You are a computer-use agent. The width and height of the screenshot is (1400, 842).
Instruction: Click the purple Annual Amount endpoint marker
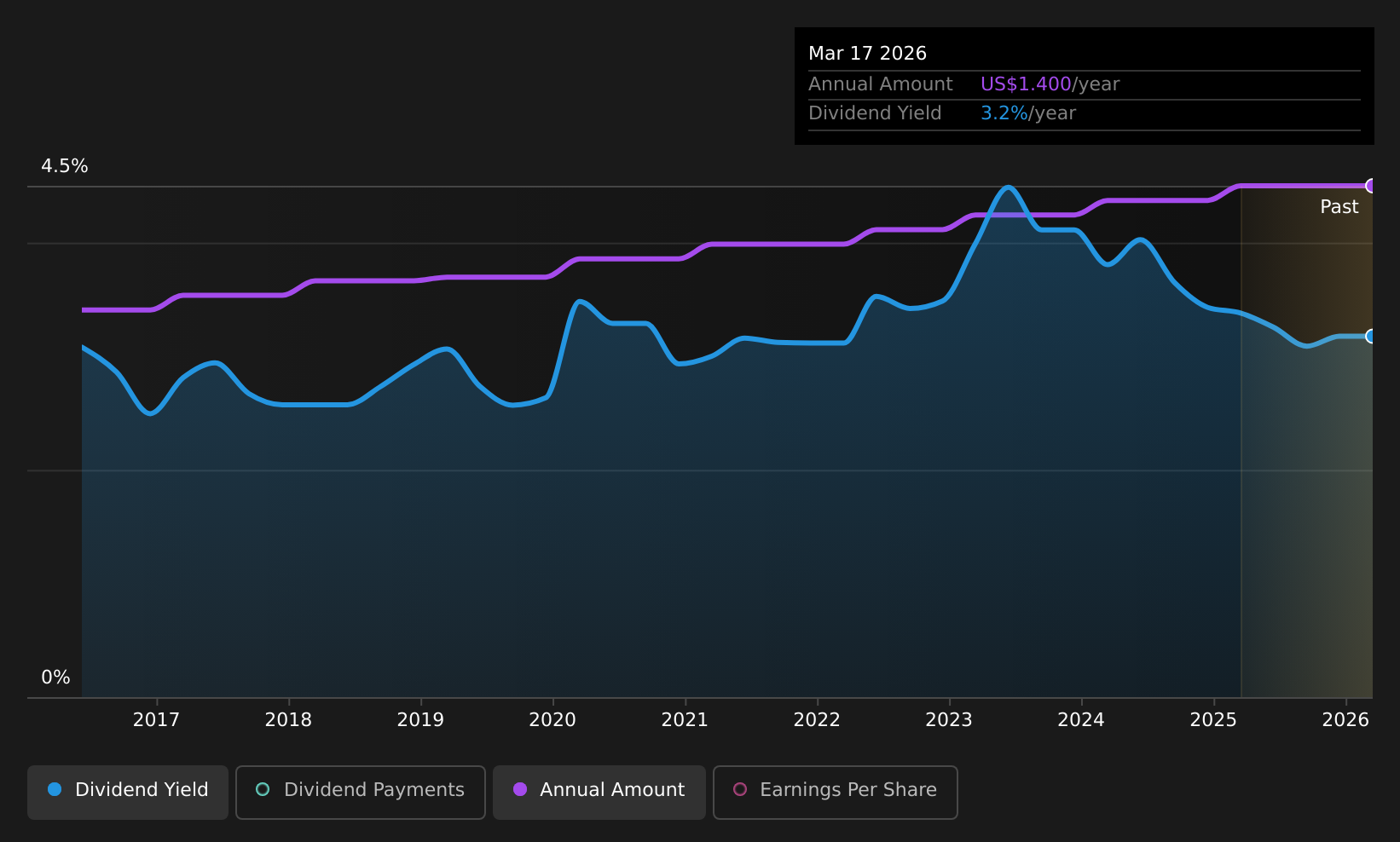1371,186
